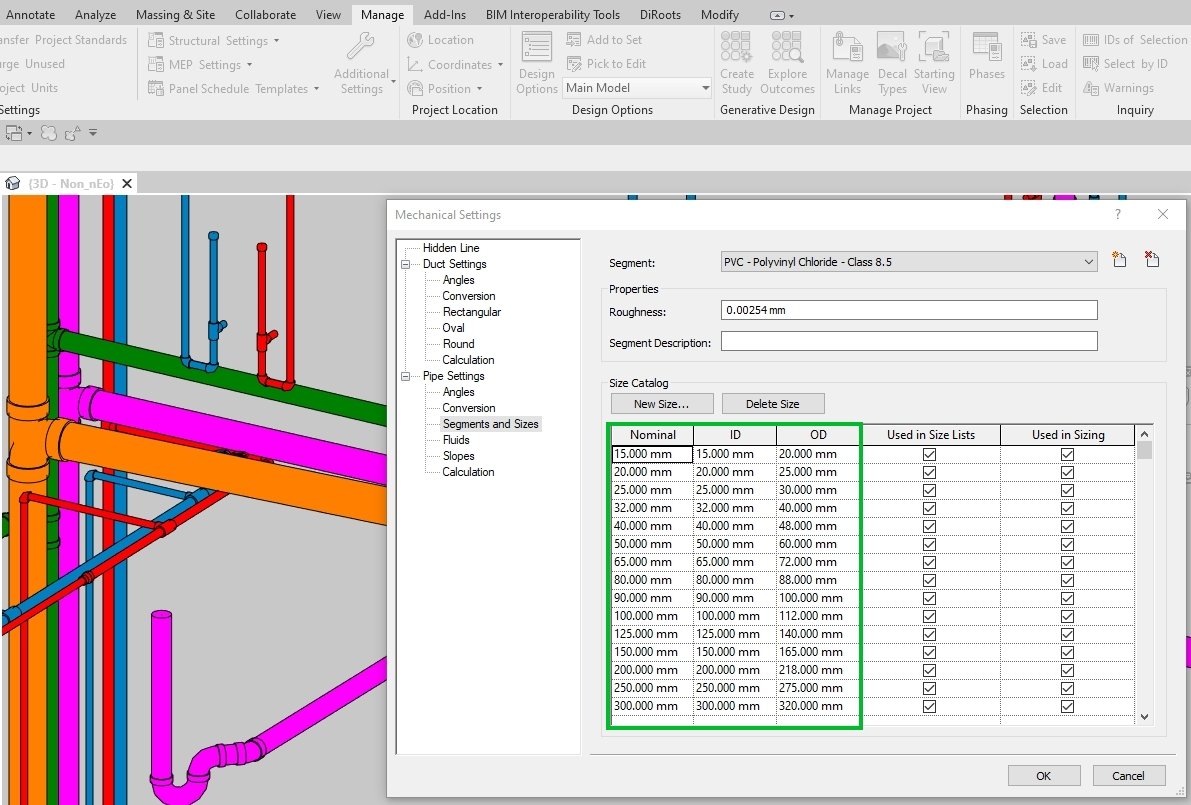The image size is (1191, 805).
Task: Open the DiRoots ribbon tab
Action: pos(660,14)
